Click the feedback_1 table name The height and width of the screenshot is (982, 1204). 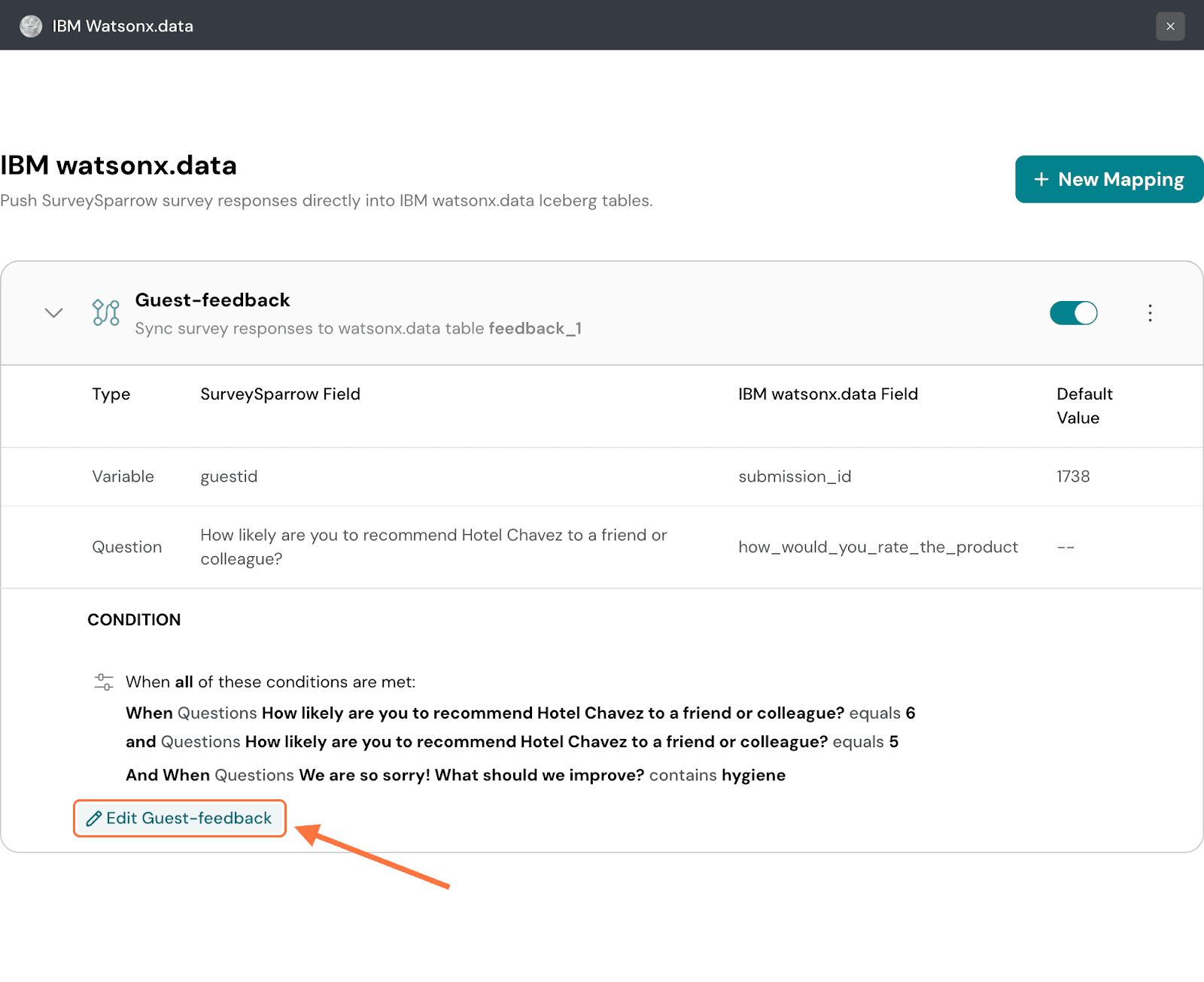point(535,329)
